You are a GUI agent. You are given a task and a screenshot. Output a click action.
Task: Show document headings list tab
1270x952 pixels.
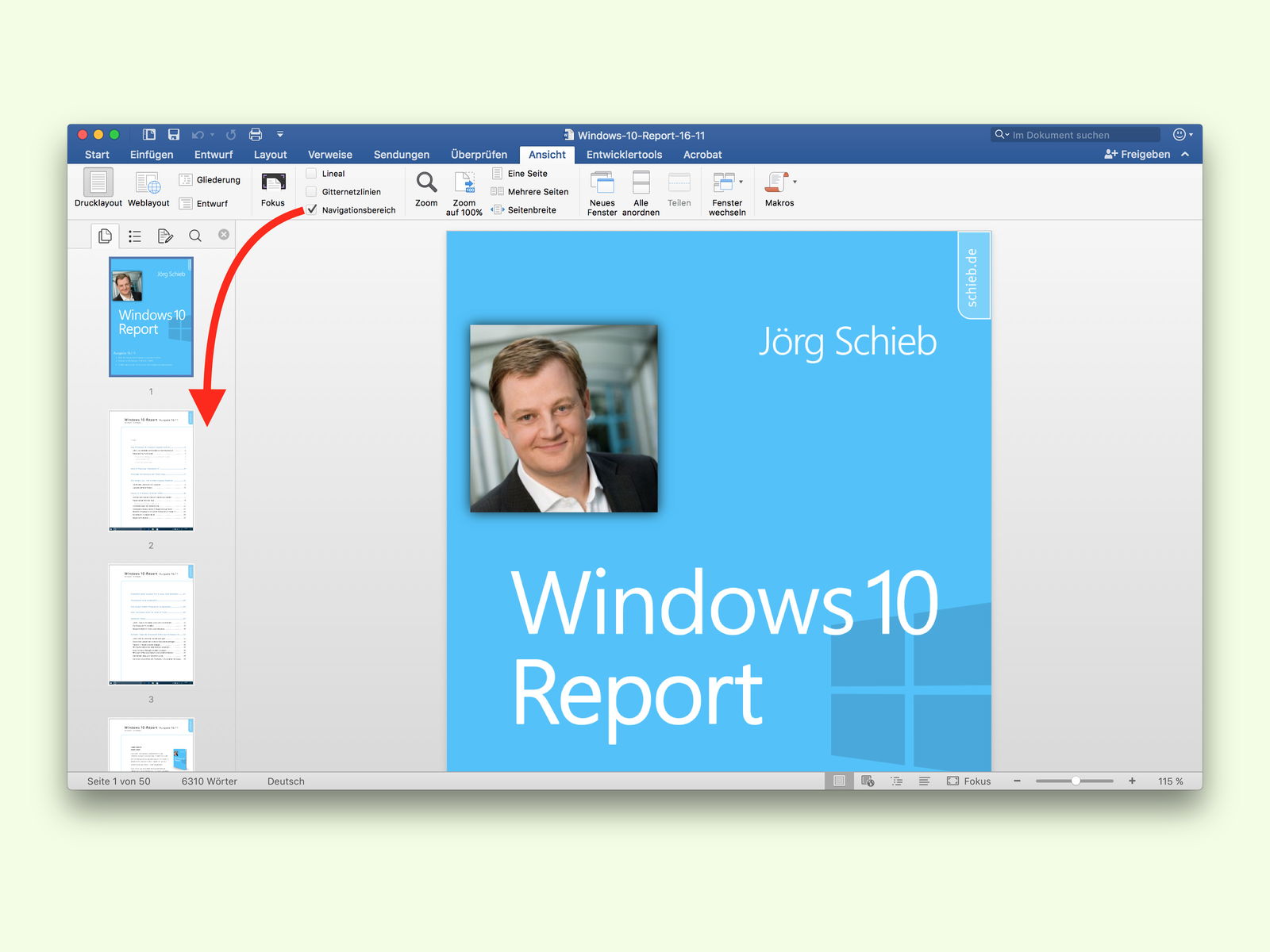pos(135,236)
